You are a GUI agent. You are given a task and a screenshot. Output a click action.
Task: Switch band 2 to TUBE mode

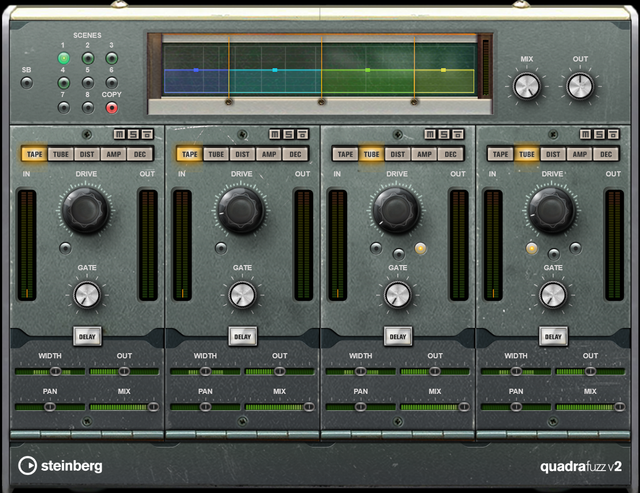pos(216,154)
